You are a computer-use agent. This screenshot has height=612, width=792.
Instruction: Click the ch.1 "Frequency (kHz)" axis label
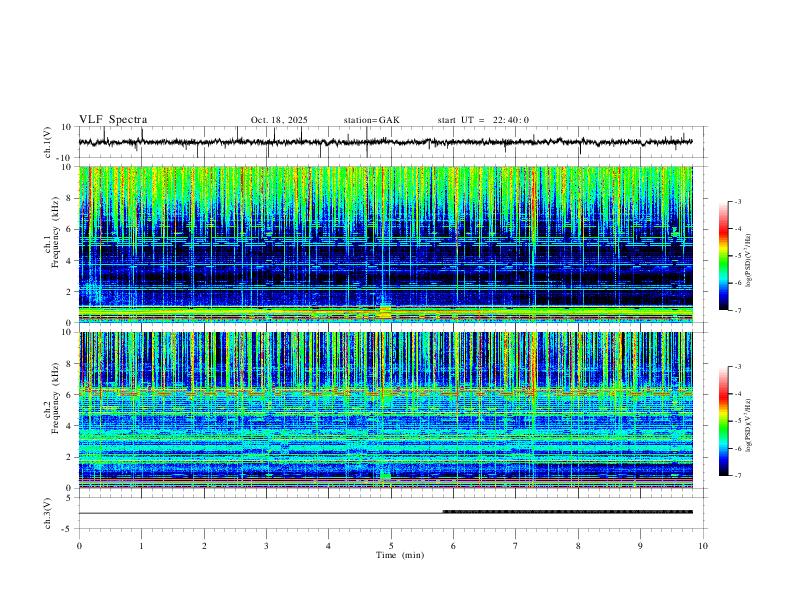55,233
